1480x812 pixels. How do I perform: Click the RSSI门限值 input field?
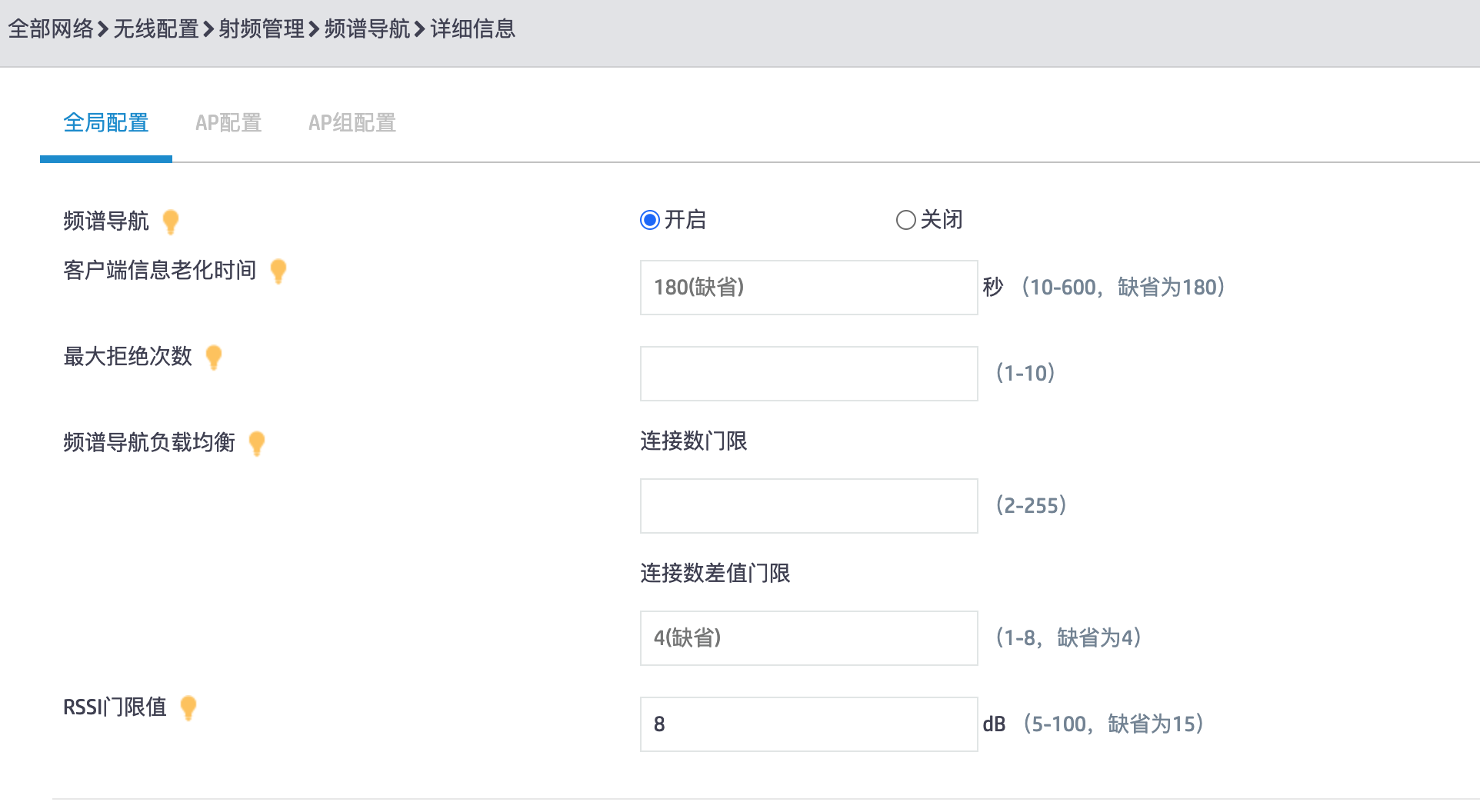click(x=808, y=724)
